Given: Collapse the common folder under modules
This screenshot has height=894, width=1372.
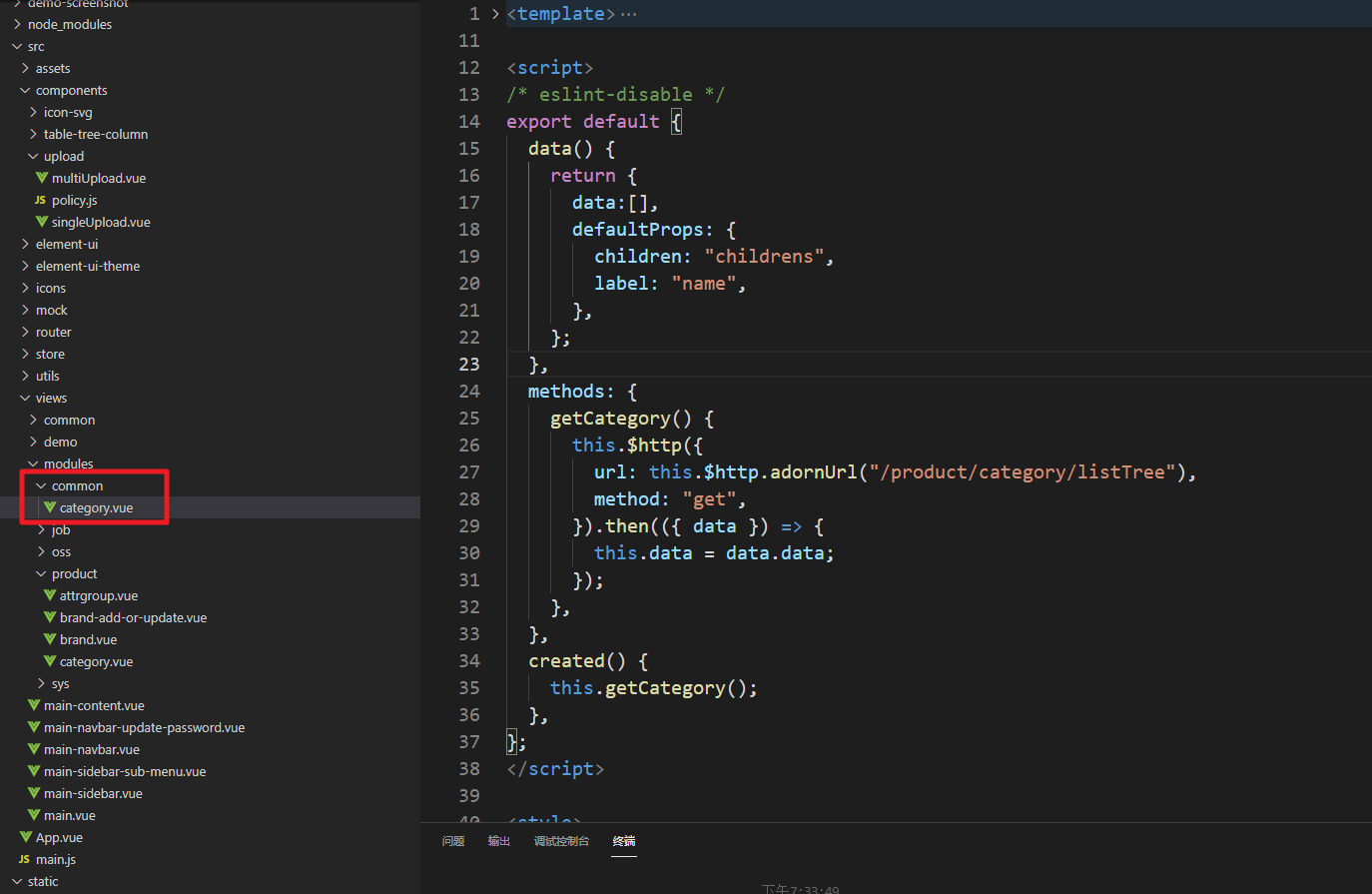Looking at the screenshot, I should [41, 485].
